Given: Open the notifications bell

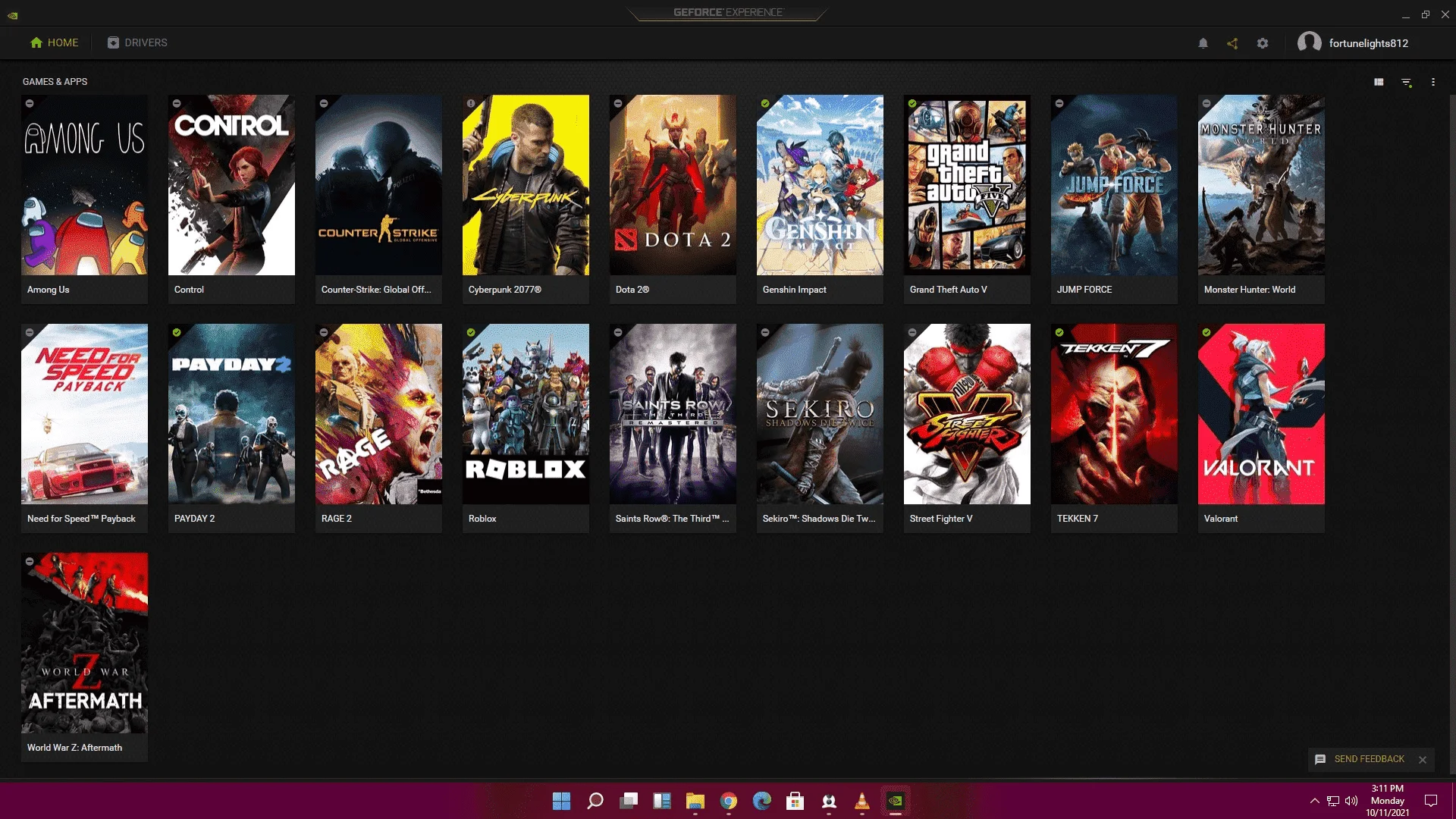Looking at the screenshot, I should [1203, 43].
